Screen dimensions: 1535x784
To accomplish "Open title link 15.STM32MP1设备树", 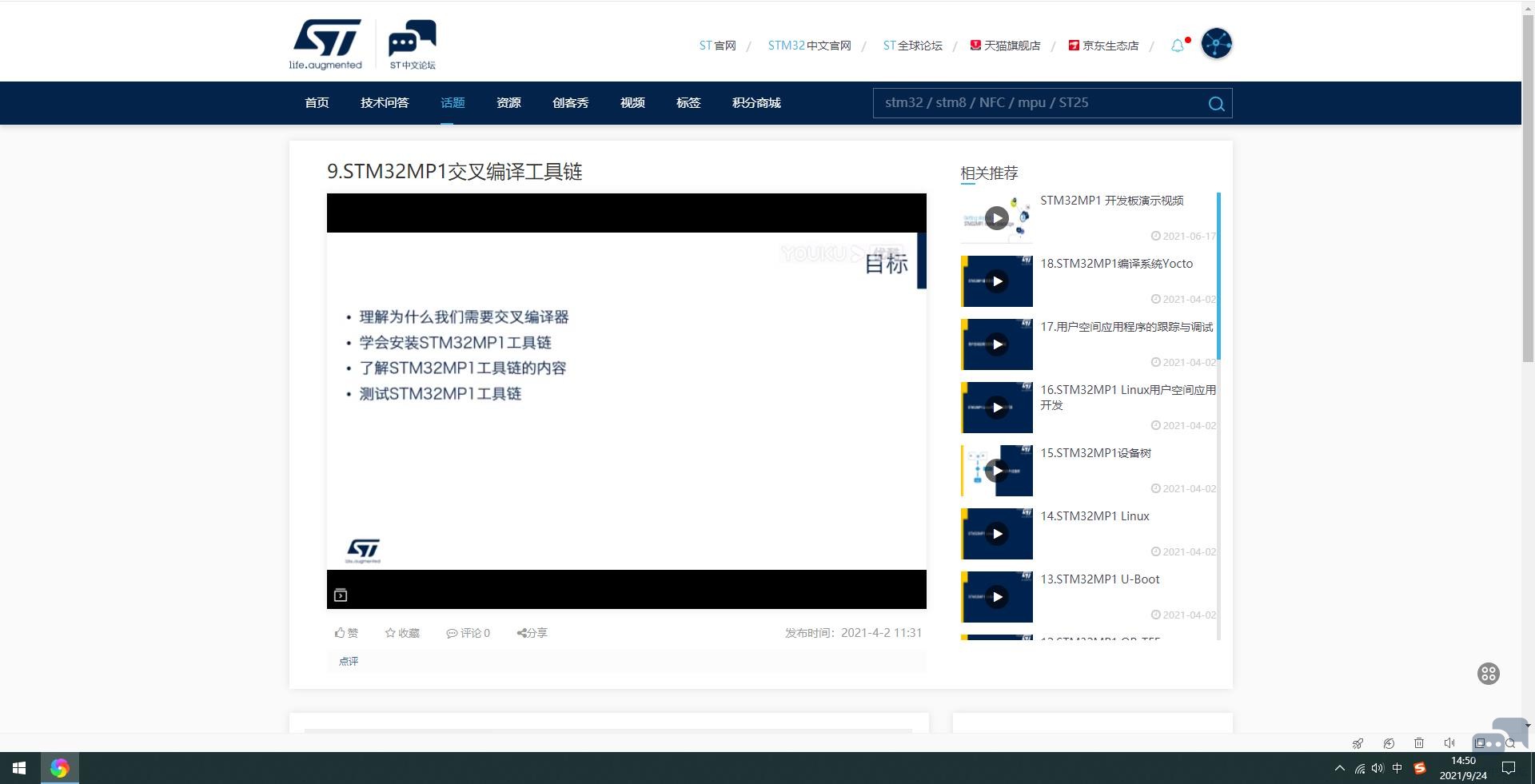I will (1096, 453).
